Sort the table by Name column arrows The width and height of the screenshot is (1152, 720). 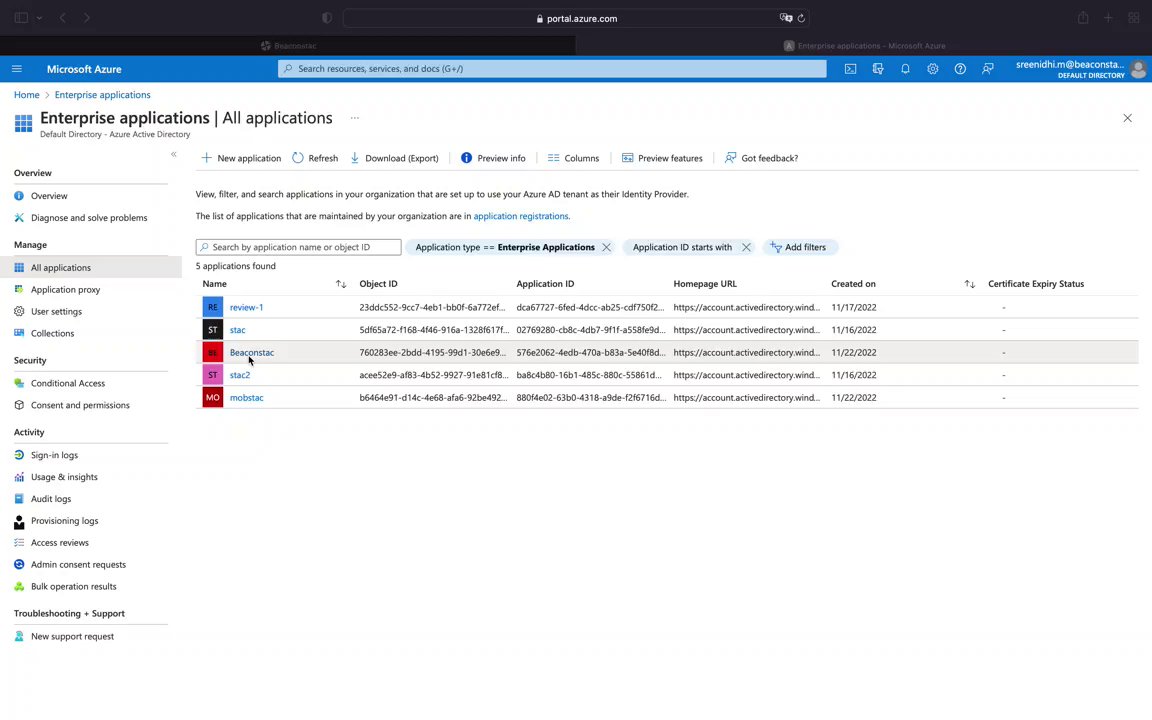(x=341, y=284)
